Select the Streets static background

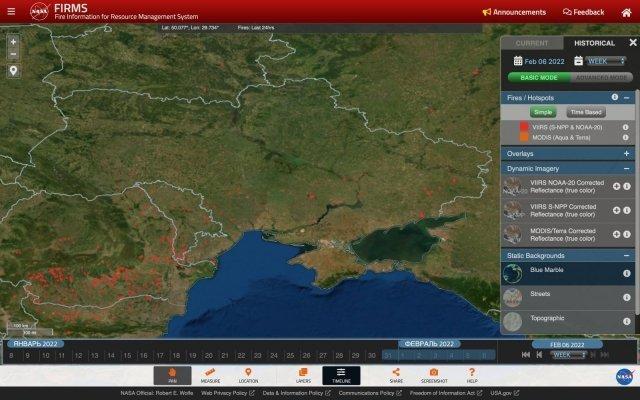[540, 295]
